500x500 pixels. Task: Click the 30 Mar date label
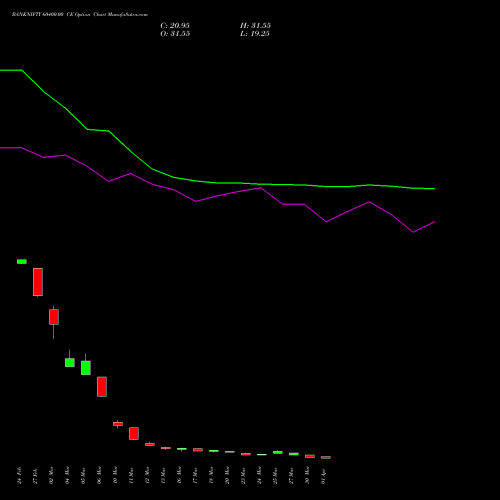307,475
